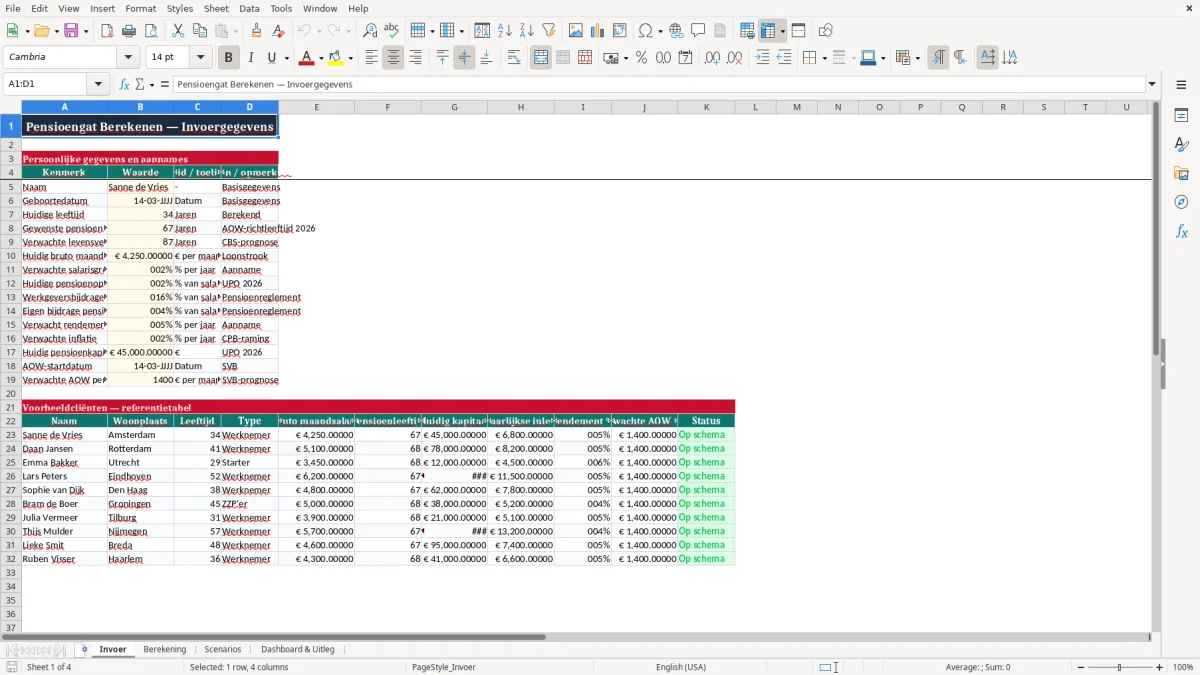Add Decimal Place icon
The width and height of the screenshot is (1200, 675).
coord(712,58)
